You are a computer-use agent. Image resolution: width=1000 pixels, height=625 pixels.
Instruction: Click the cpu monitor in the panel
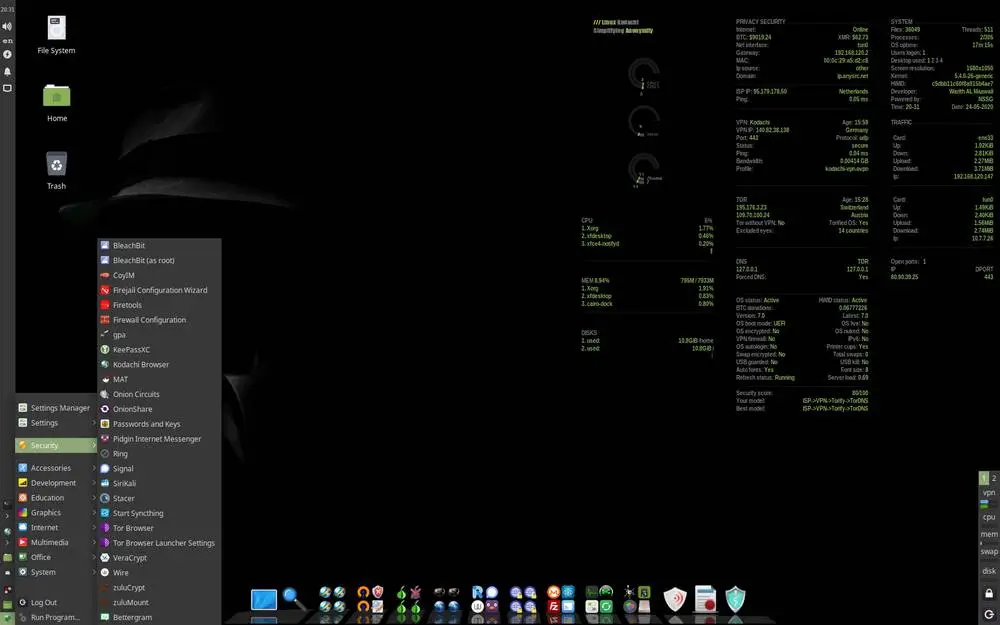989,517
